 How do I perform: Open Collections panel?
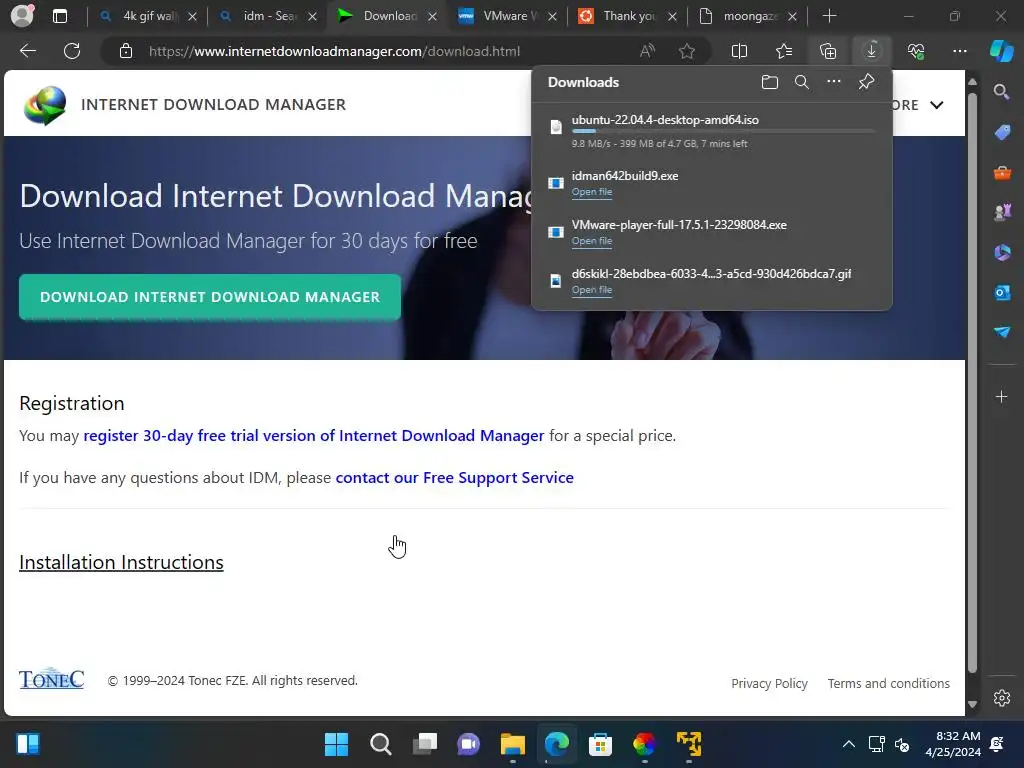click(x=827, y=51)
